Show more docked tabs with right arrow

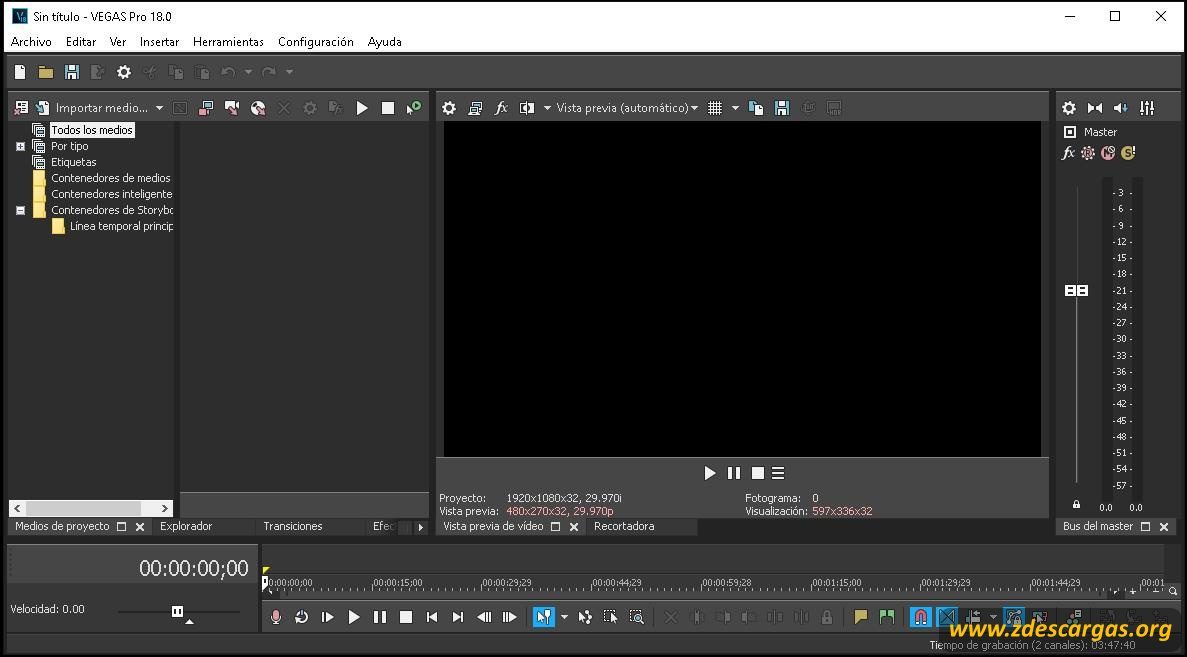(421, 527)
